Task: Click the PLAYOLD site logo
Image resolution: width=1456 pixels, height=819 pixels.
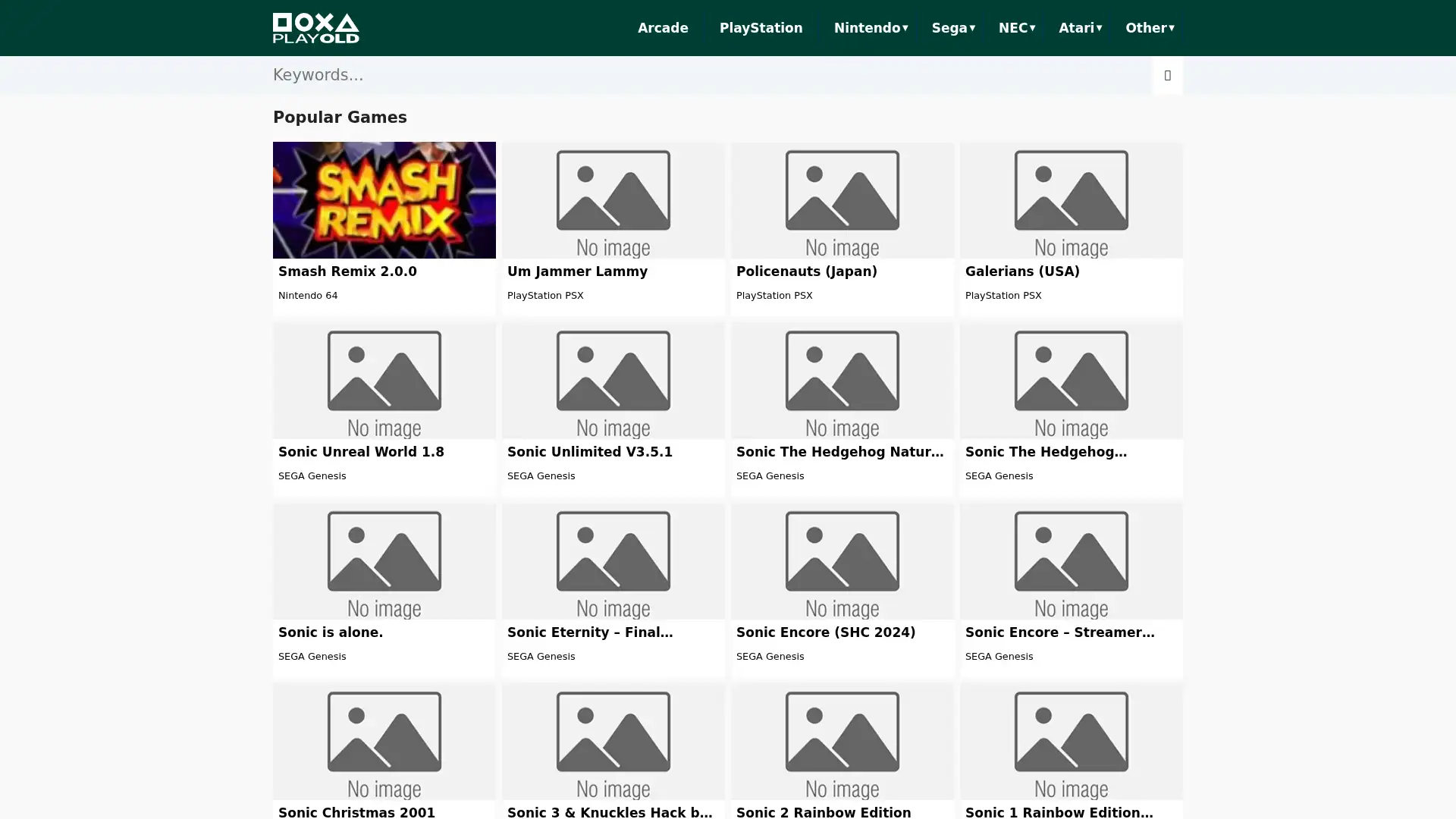Action: point(316,28)
